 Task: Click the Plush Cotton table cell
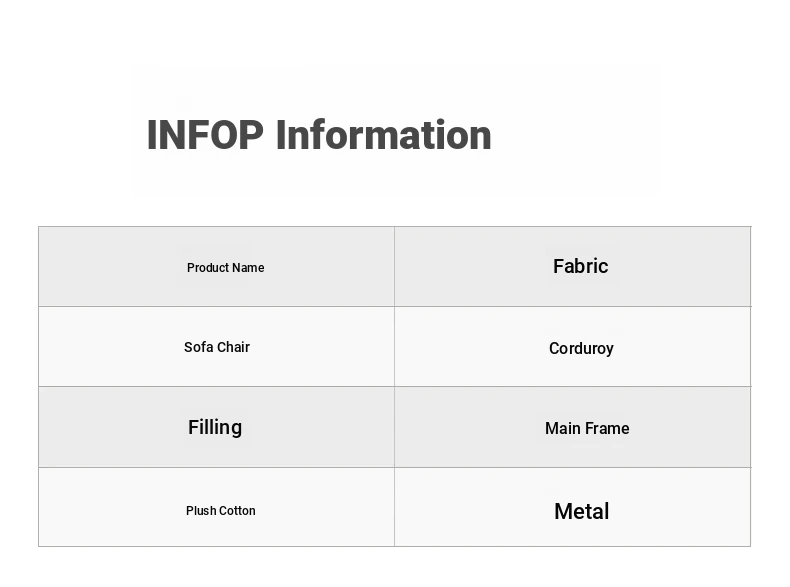coord(217,507)
